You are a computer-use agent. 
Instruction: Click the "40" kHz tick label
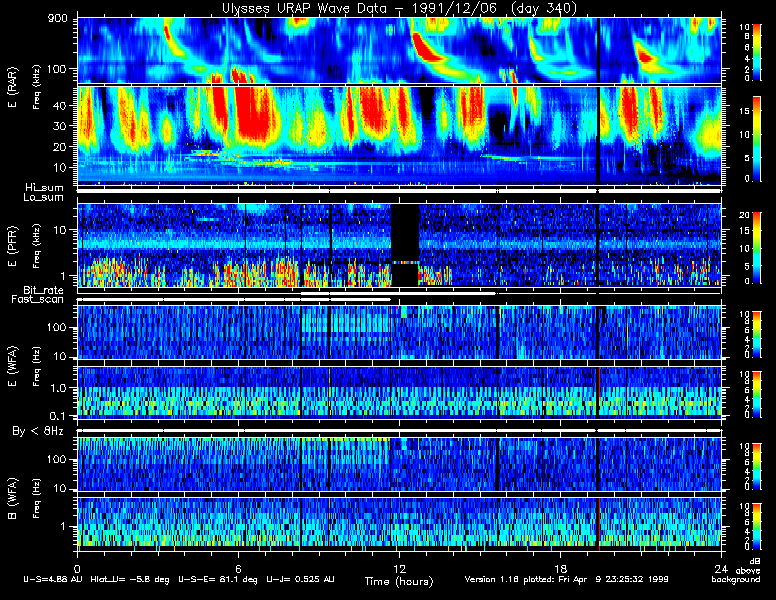60,105
